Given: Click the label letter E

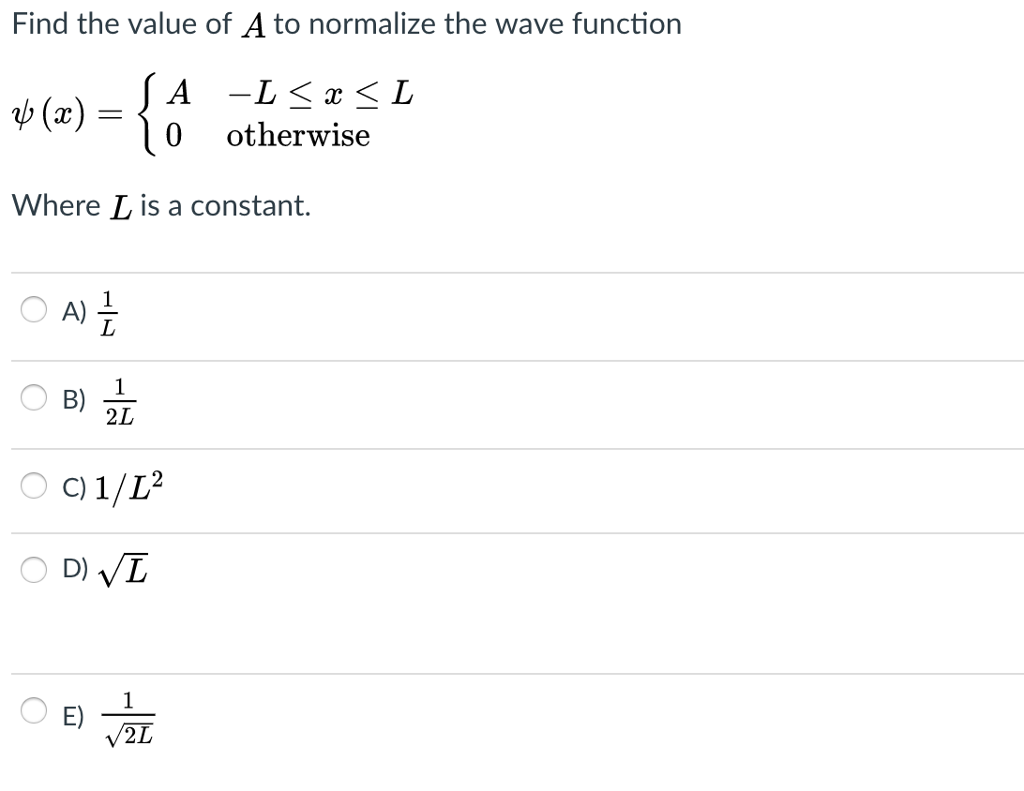Looking at the screenshot, I should click(72, 714).
